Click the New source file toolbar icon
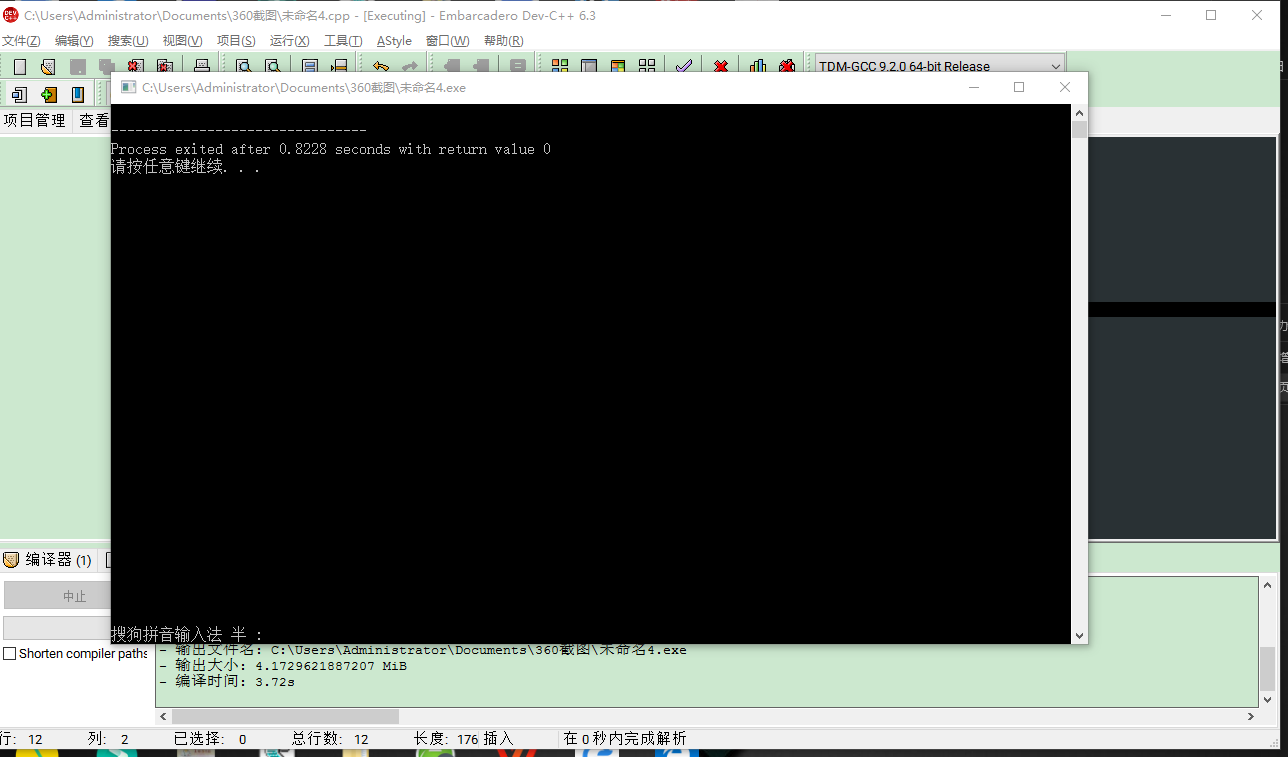The width and height of the screenshot is (1288, 757). click(x=20, y=67)
